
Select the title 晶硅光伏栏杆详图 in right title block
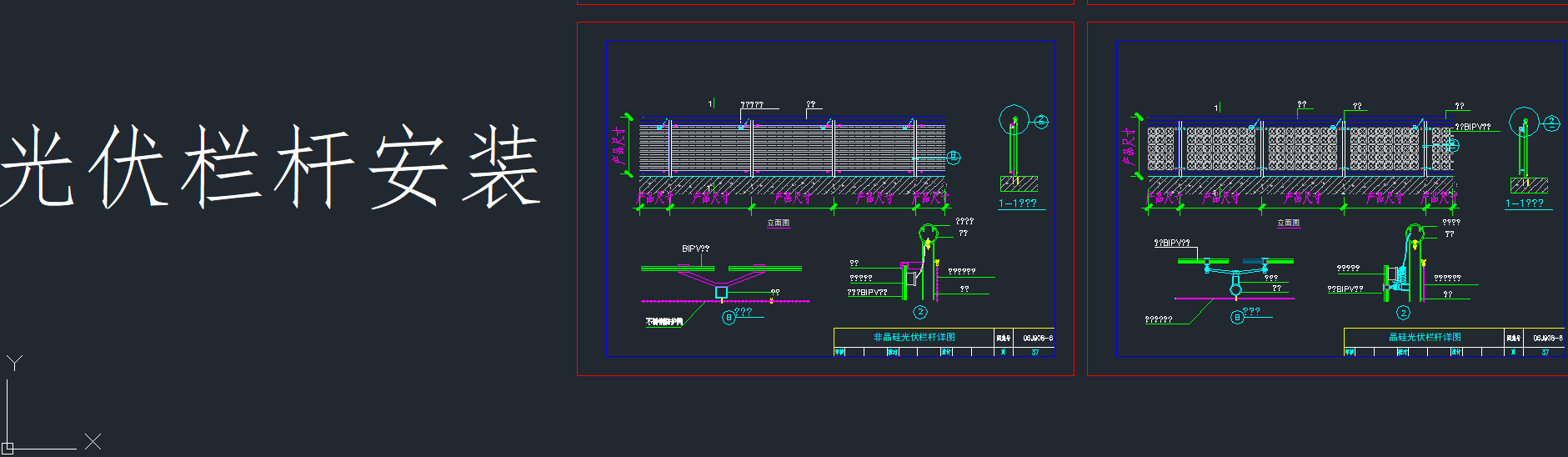click(x=1424, y=338)
